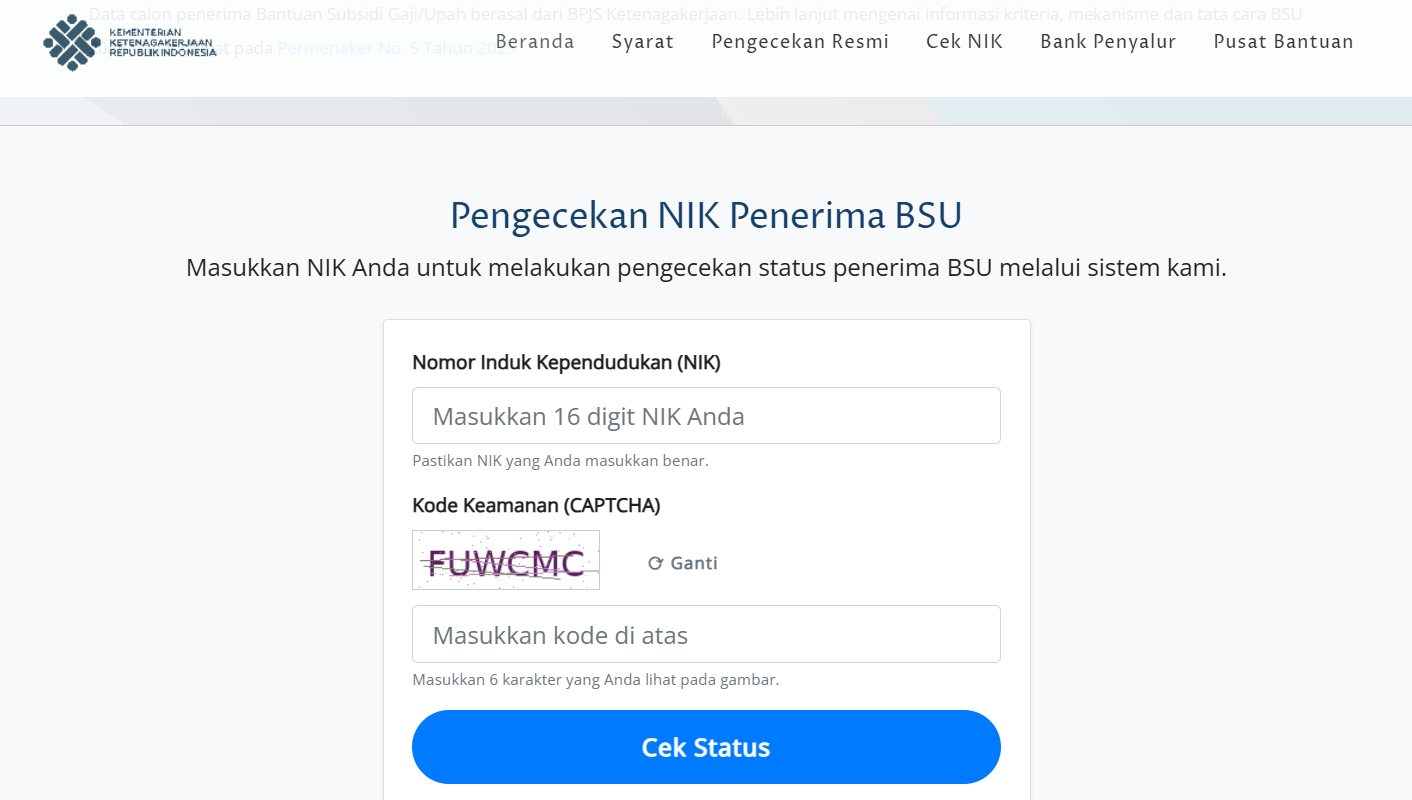
Task: Click the Kode Keamanan (CAPTCHA) label
Action: (x=536, y=505)
